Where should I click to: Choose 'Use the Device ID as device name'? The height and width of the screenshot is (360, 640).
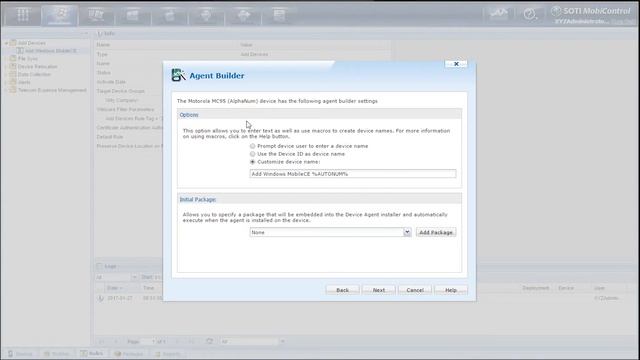click(x=253, y=154)
